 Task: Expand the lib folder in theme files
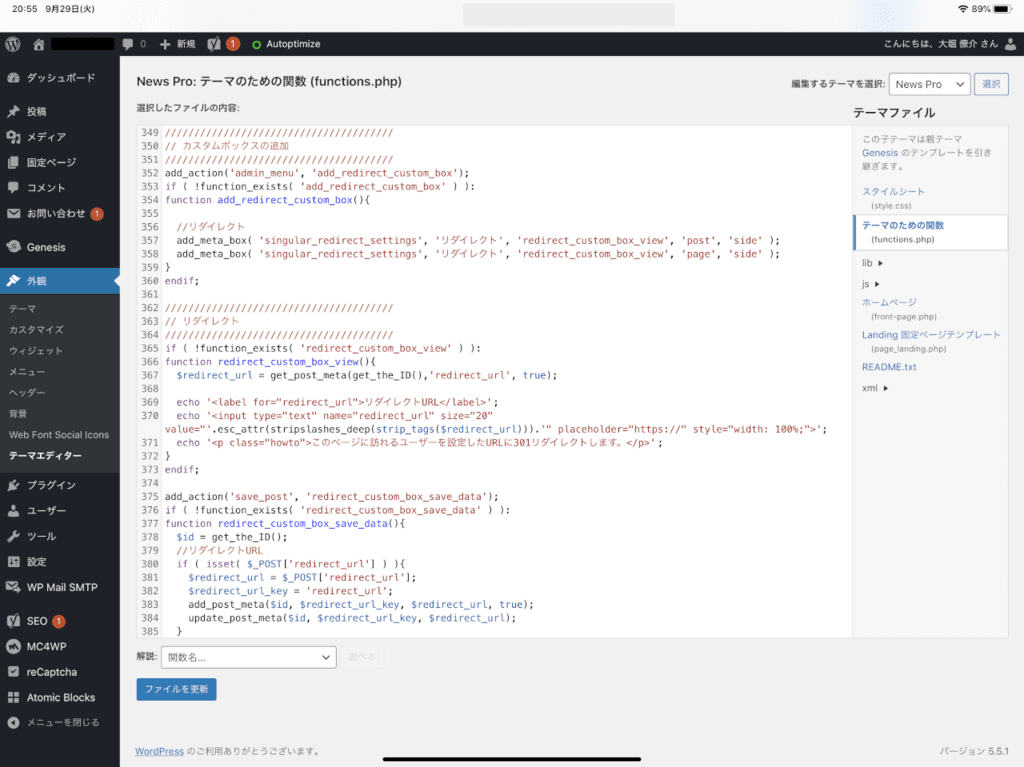pos(873,263)
